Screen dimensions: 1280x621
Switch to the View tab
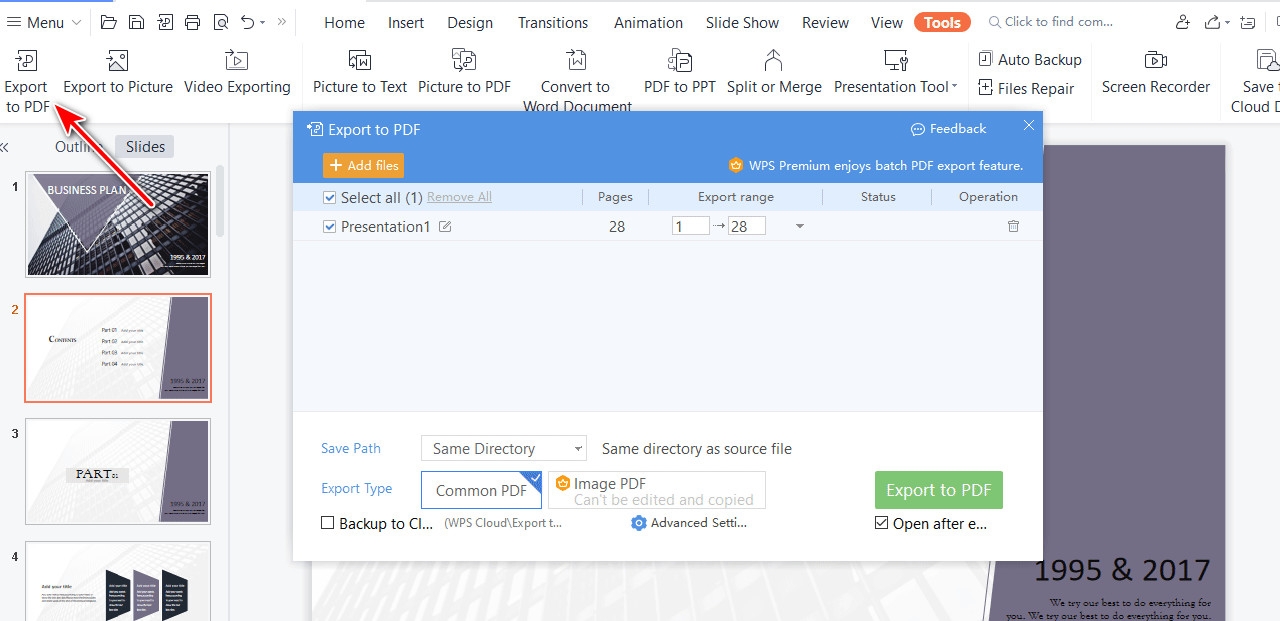click(x=887, y=22)
